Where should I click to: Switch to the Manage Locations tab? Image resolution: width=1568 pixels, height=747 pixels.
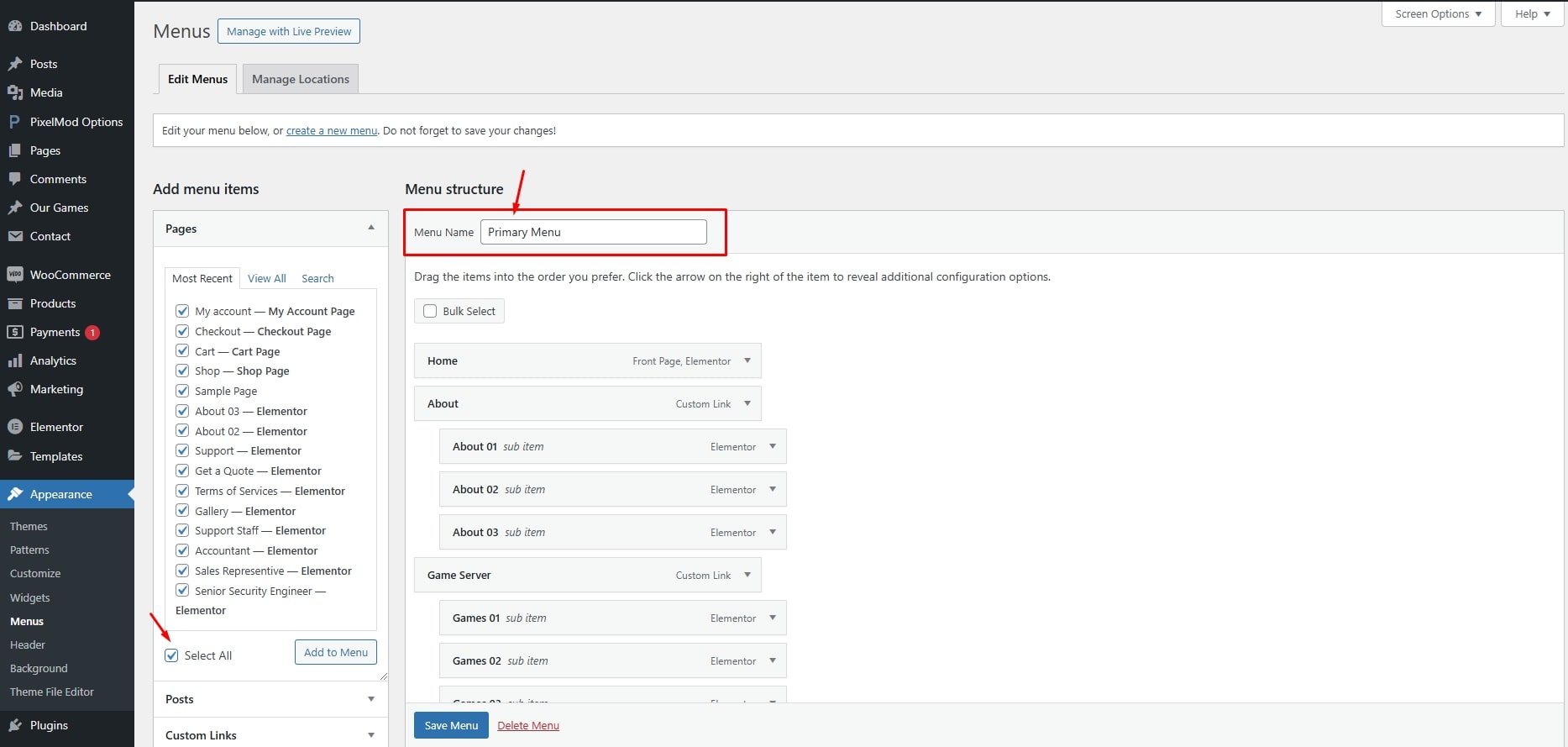click(301, 79)
